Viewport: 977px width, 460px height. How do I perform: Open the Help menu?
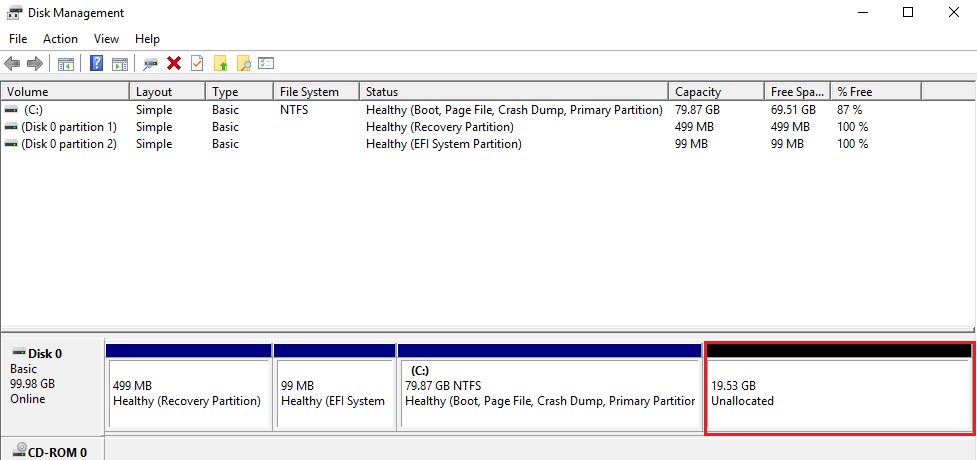click(x=148, y=39)
